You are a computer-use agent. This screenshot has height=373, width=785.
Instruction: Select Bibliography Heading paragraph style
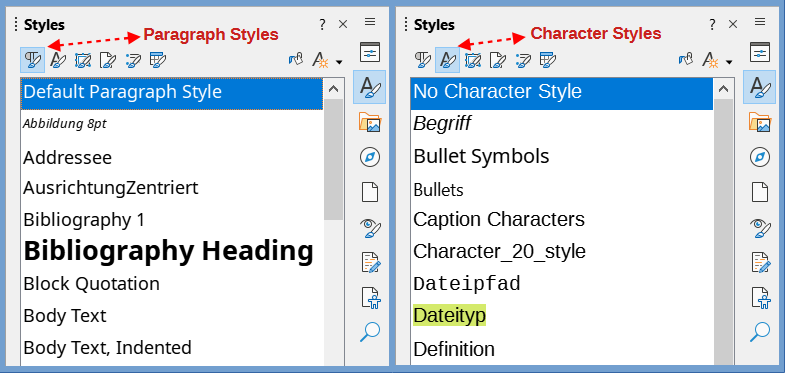pyautogui.click(x=168, y=251)
